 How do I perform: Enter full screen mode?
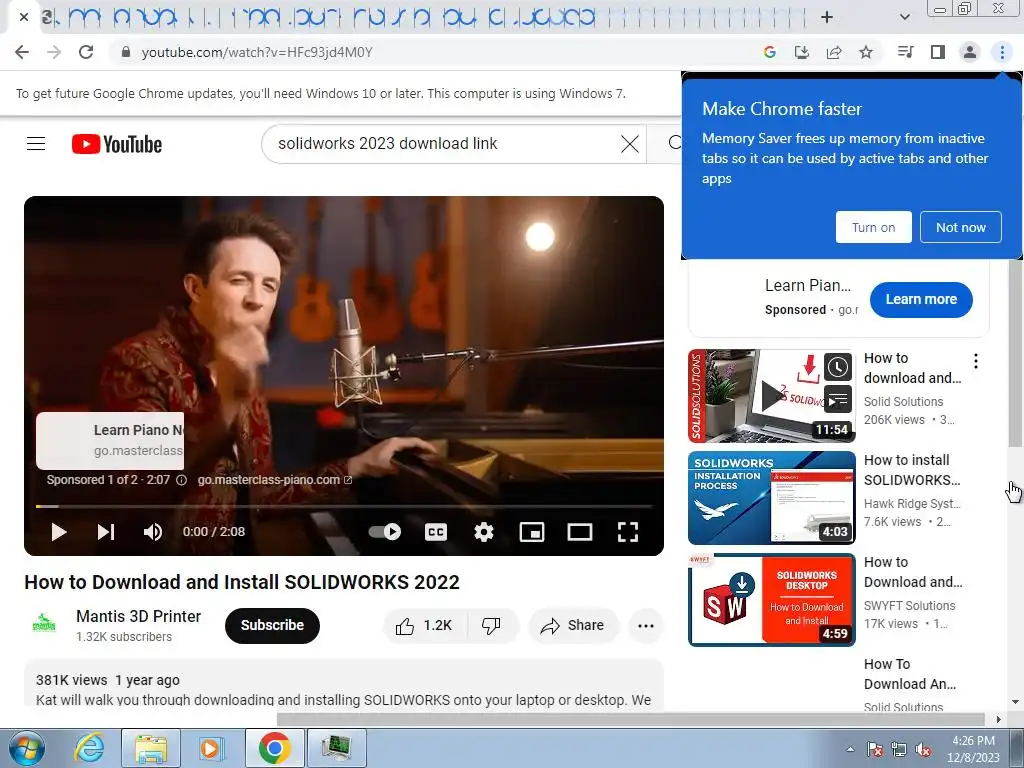click(x=628, y=532)
